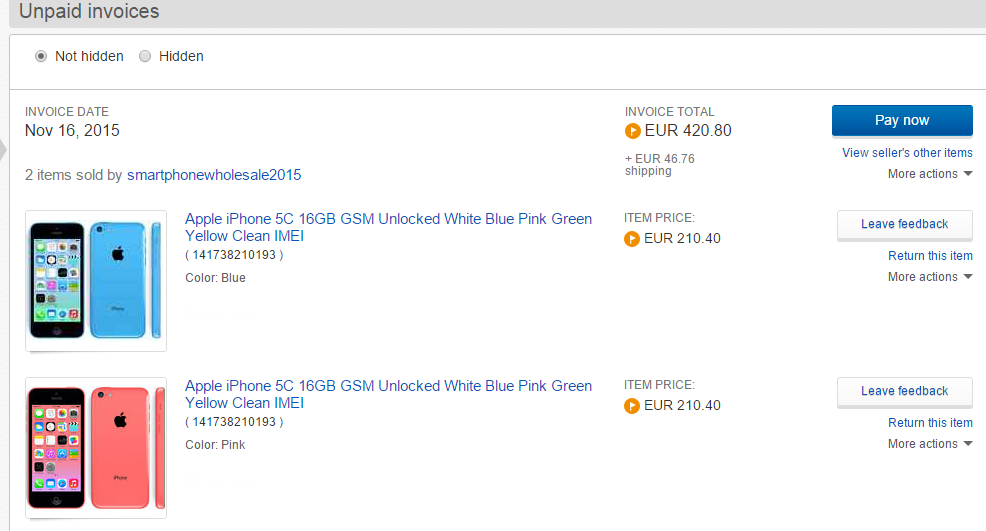
Task: Click the orange icon beside EUR 420.80 invoice total
Action: click(x=632, y=131)
